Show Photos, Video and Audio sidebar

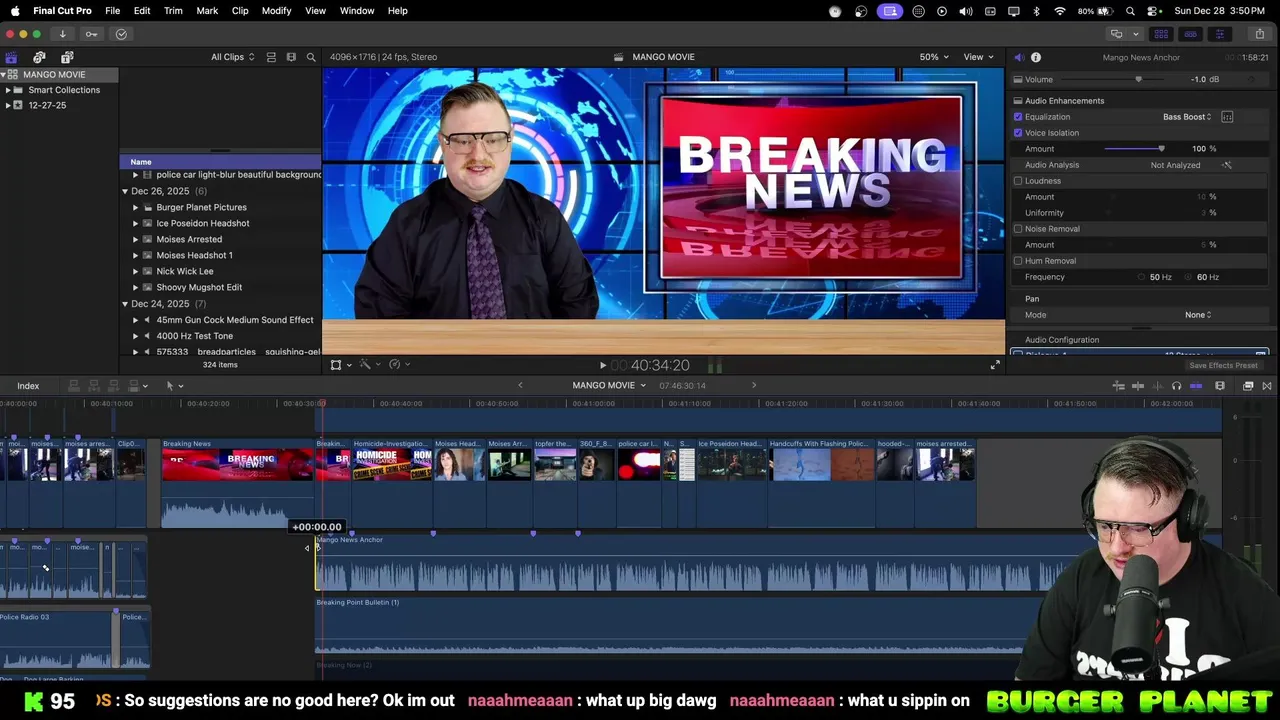(x=39, y=57)
